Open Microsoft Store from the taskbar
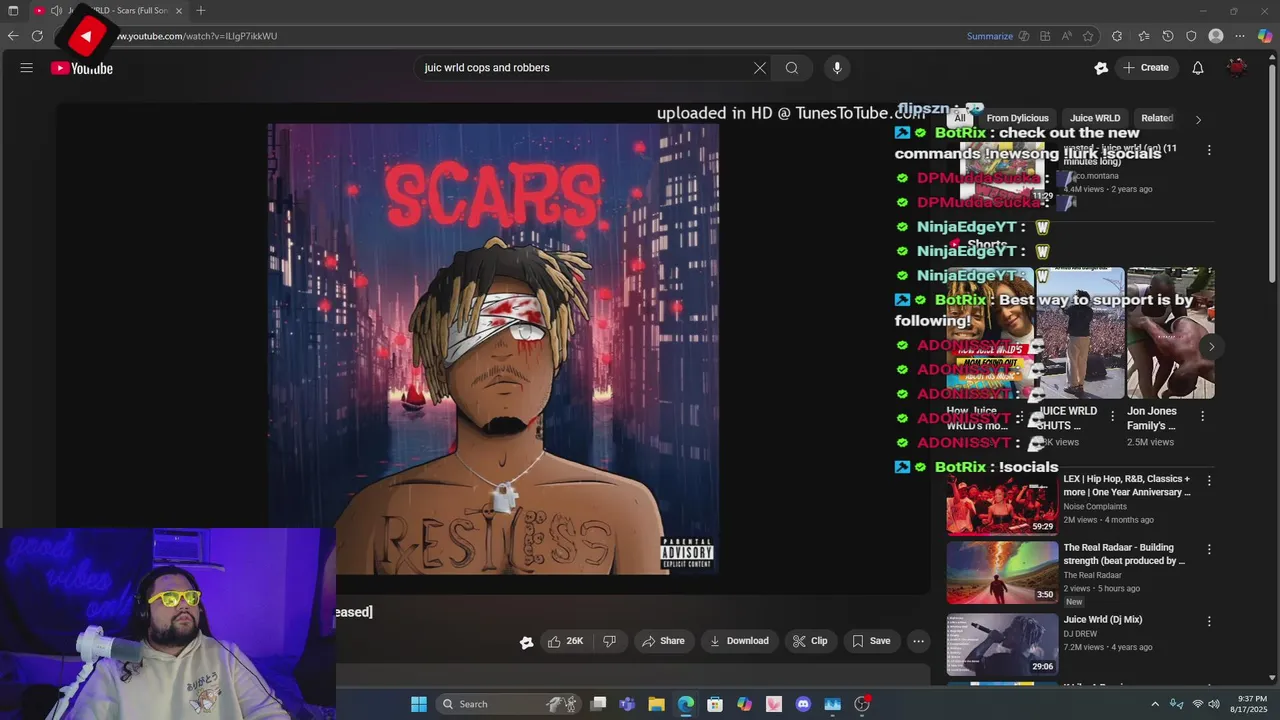 click(715, 704)
